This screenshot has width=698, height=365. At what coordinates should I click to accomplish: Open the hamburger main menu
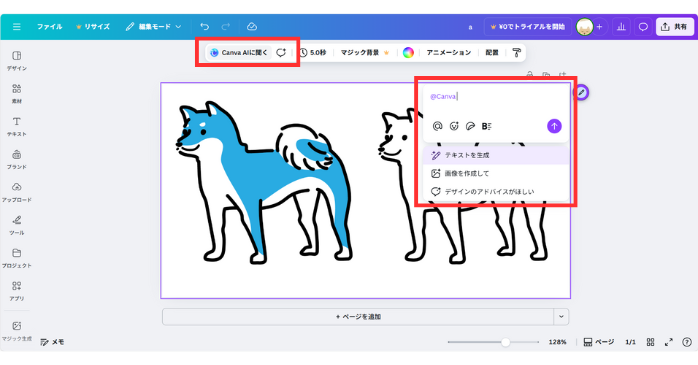click(x=16, y=27)
